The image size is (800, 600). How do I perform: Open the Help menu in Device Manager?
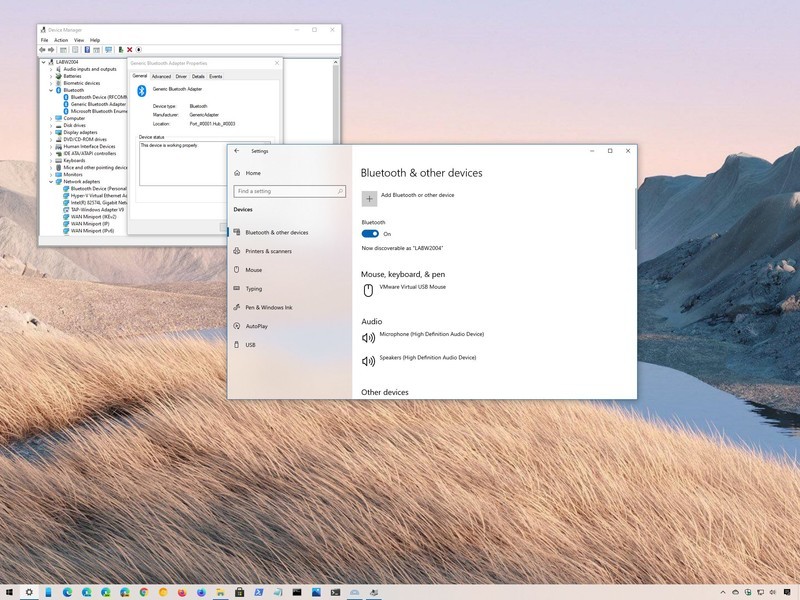(x=95, y=40)
